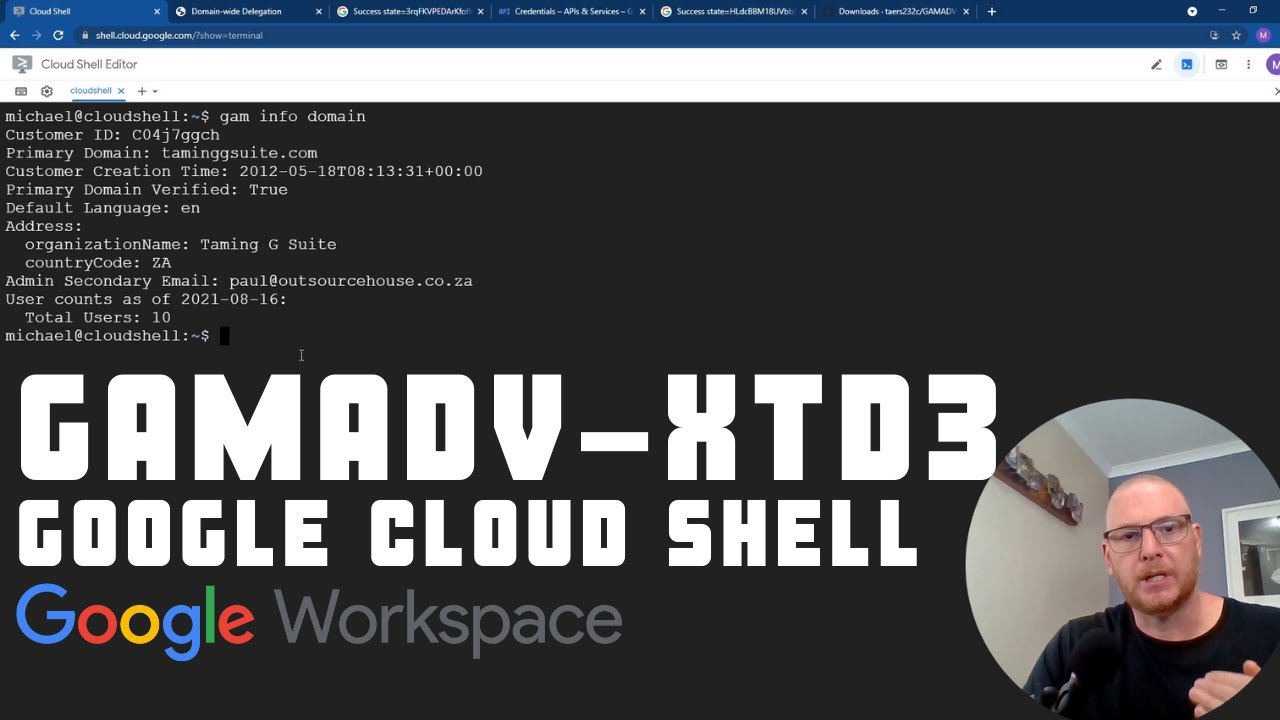Screen dimensions: 1280x720
Task: Install the Cloud Shell app from the address bar
Action: [1214, 35]
